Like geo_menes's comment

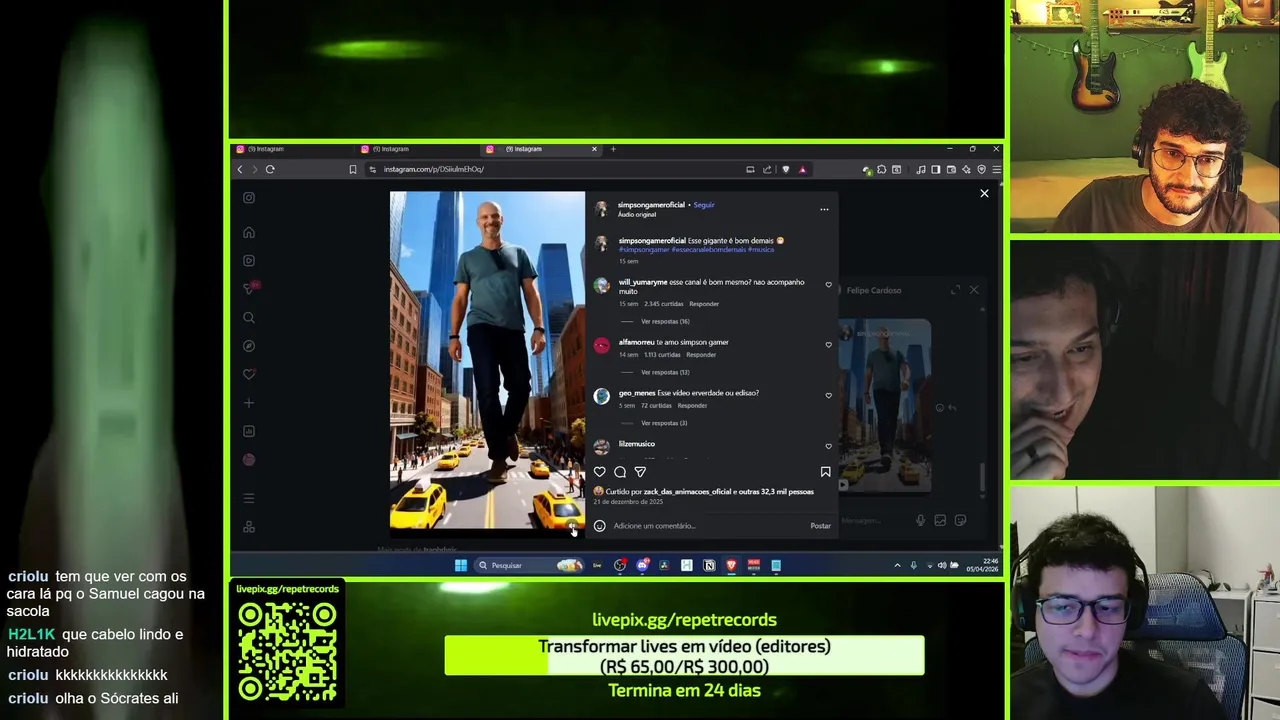tap(828, 395)
